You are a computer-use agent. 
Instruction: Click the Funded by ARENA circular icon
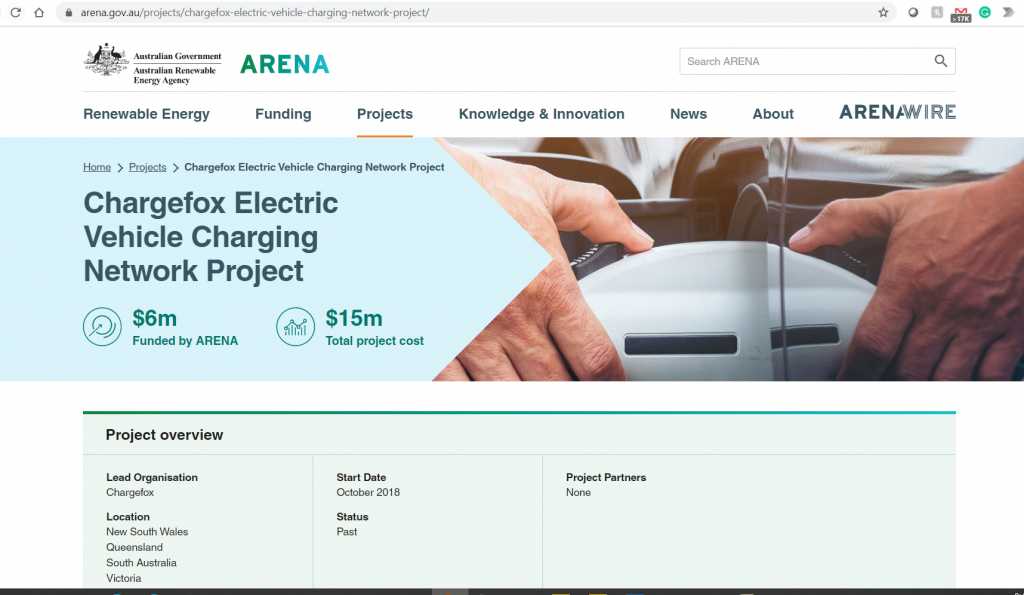[103, 327]
